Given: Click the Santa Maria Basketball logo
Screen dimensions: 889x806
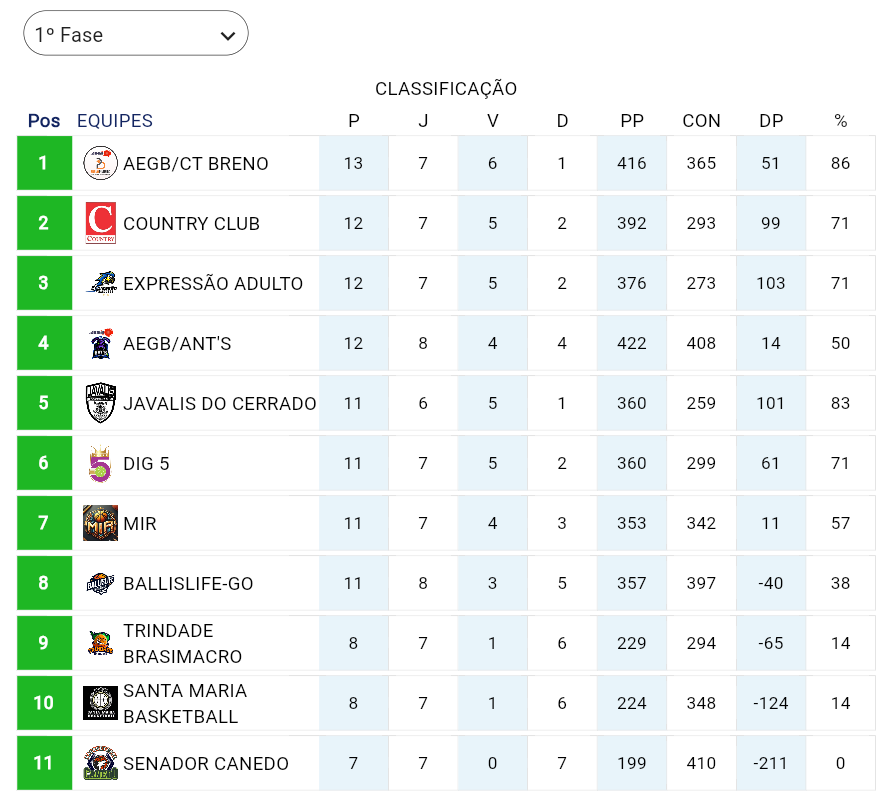Looking at the screenshot, I should tap(100, 703).
